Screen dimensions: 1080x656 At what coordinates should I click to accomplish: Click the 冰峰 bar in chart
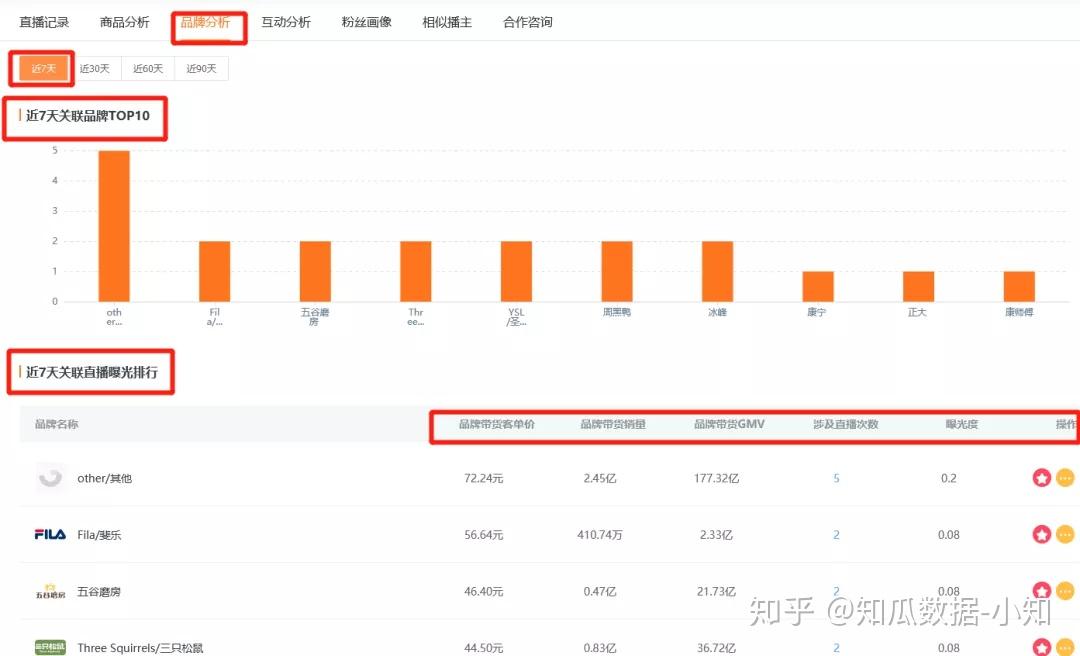(x=717, y=271)
